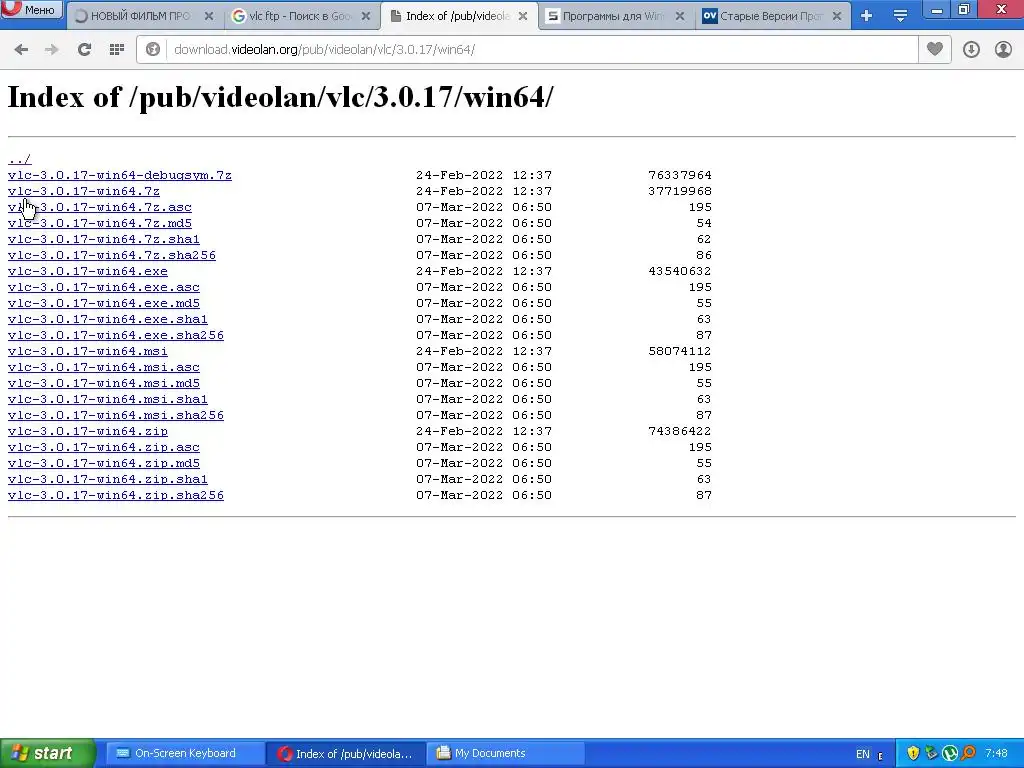Go back to the previous page
Image resolution: width=1024 pixels, height=768 pixels.
pyautogui.click(x=21, y=50)
